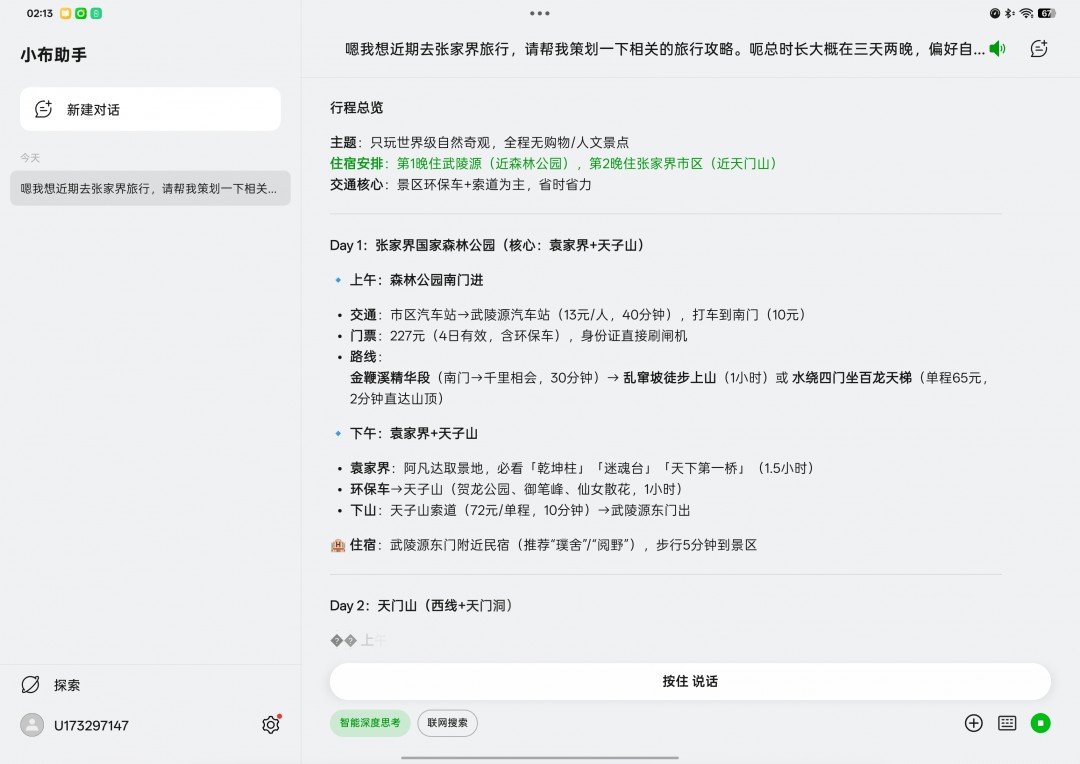
Task: Tap the plus icon to add attachment
Action: 973,723
